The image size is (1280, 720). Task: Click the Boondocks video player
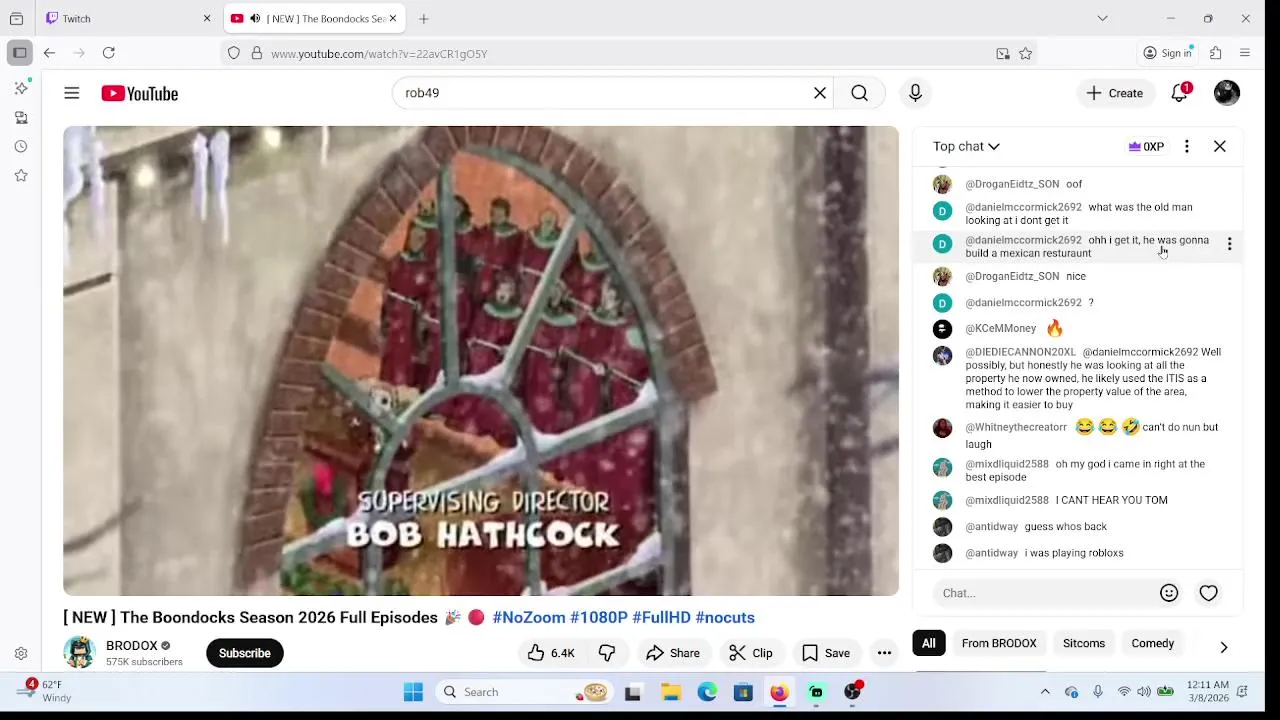(x=481, y=361)
